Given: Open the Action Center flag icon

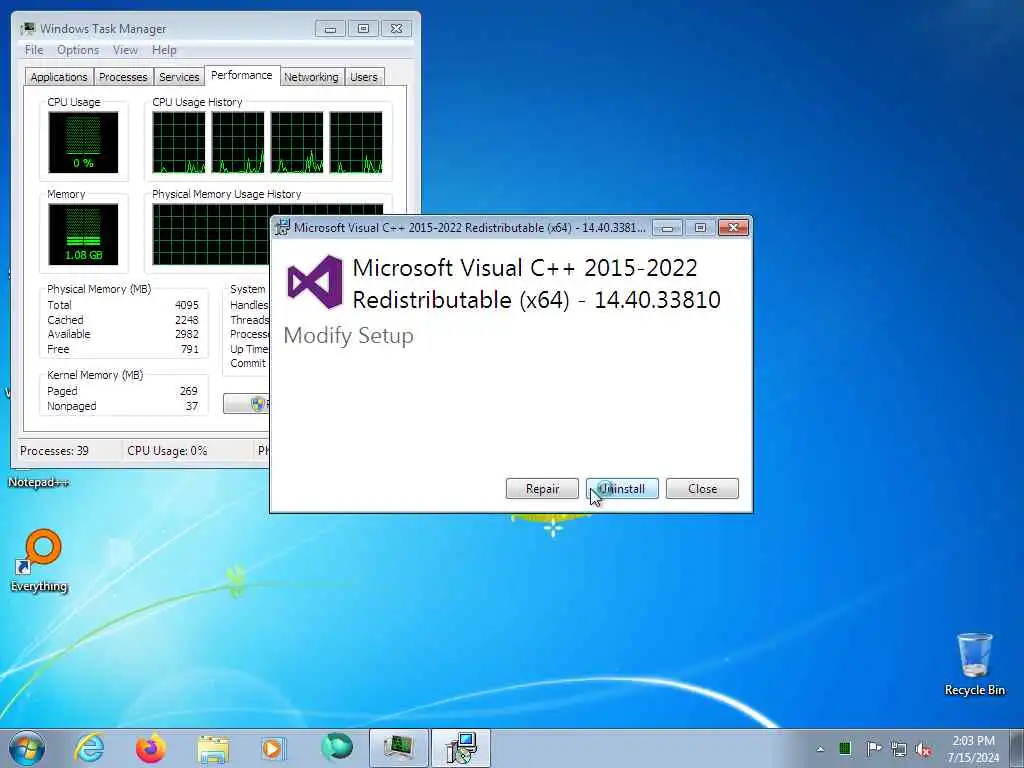Looking at the screenshot, I should pos(873,748).
